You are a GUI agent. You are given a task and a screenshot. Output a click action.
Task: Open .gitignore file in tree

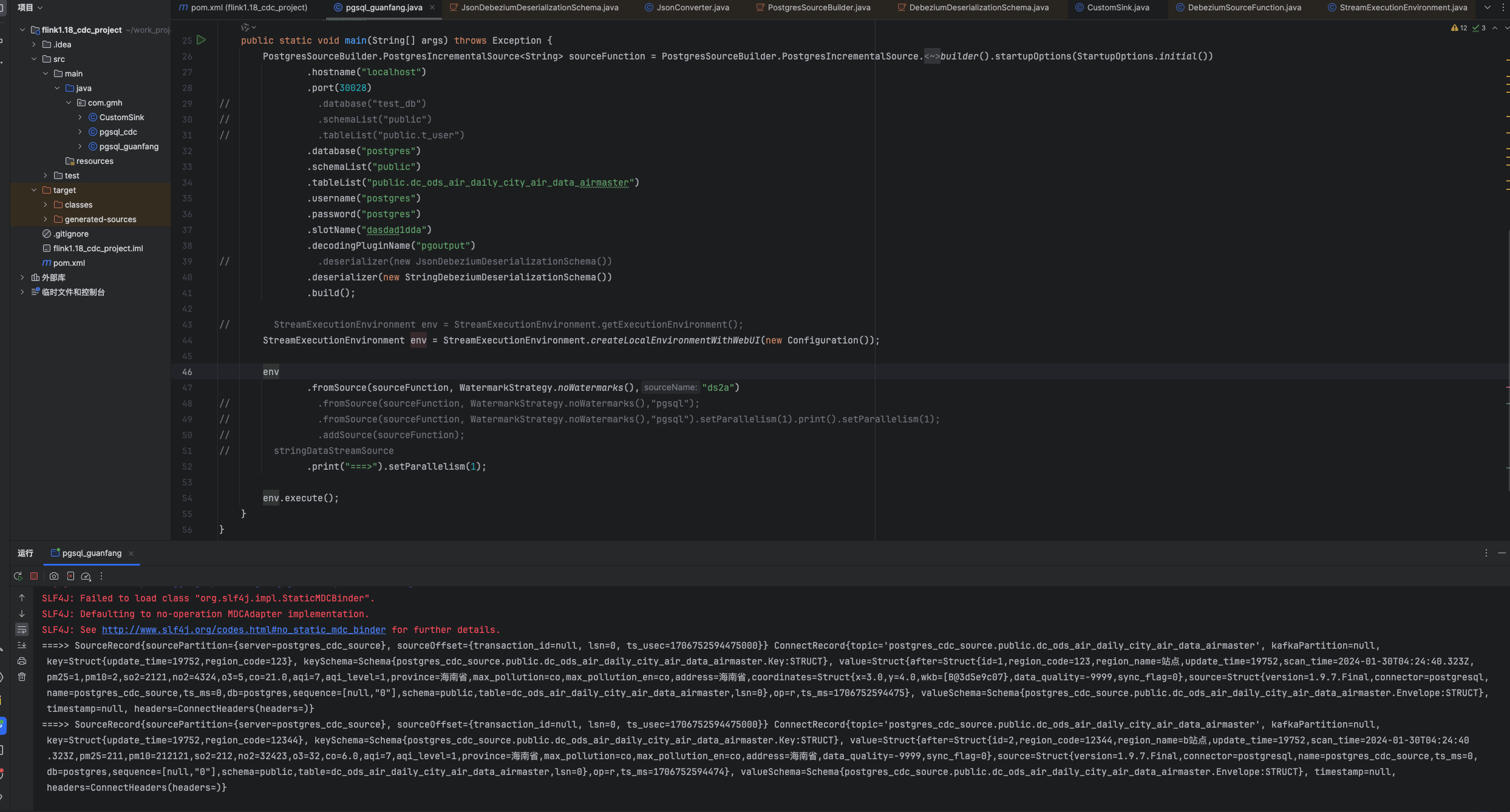(66, 234)
